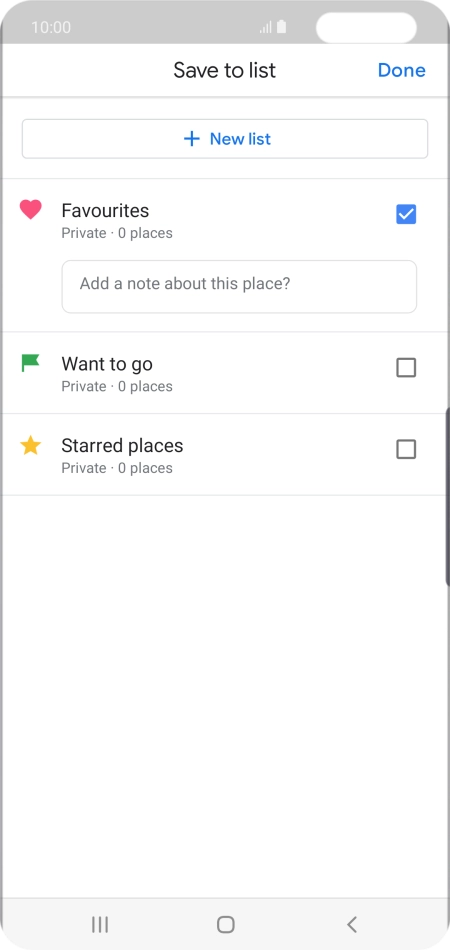Tap the green flag Want to go icon
The height and width of the screenshot is (950, 450).
(x=30, y=364)
